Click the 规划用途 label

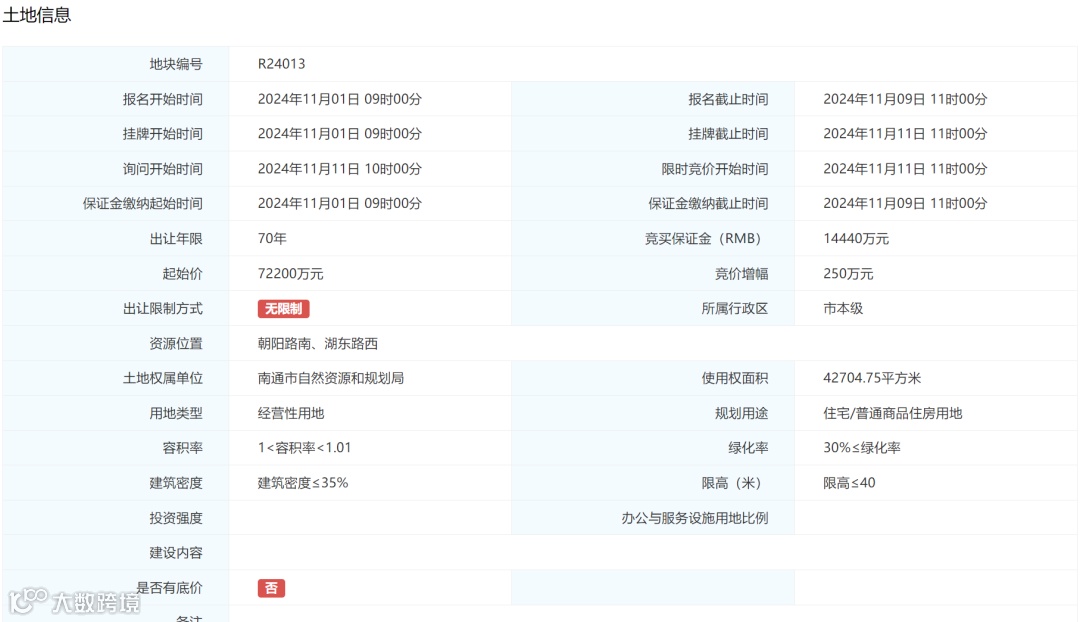pos(742,413)
